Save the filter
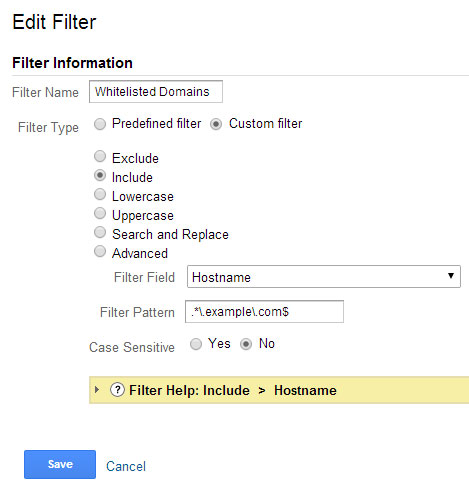The image size is (469, 485). (x=60, y=464)
